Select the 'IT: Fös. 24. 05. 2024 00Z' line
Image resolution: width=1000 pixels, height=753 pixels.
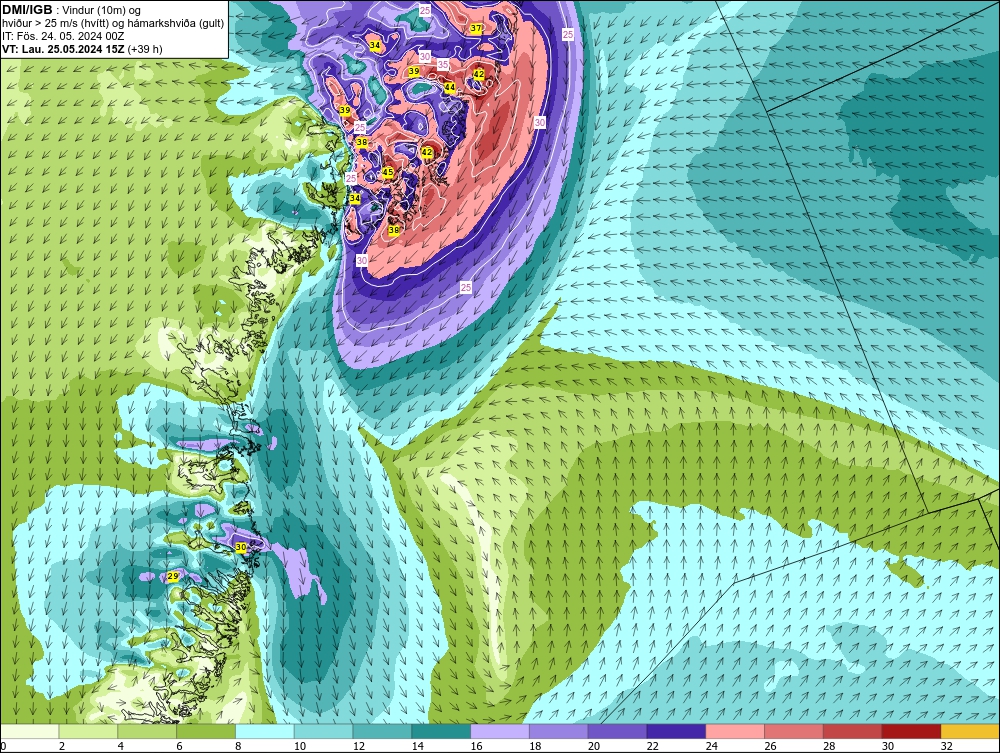(x=63, y=36)
